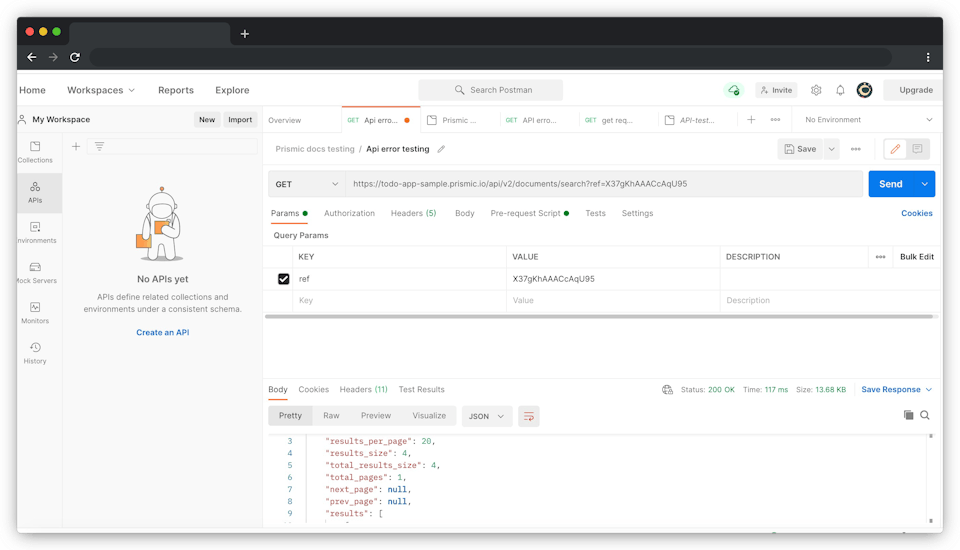Open the History sidebar section
This screenshot has width=960, height=550.
coord(35,353)
